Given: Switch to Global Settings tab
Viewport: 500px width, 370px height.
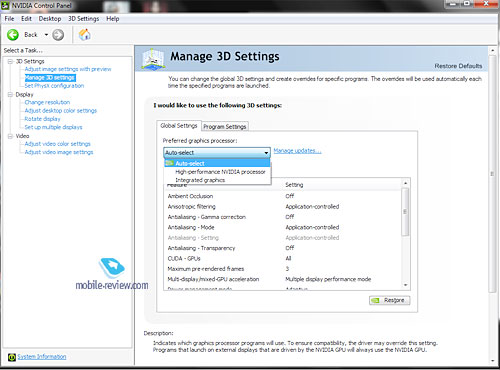Looking at the screenshot, I should pyautogui.click(x=179, y=126).
